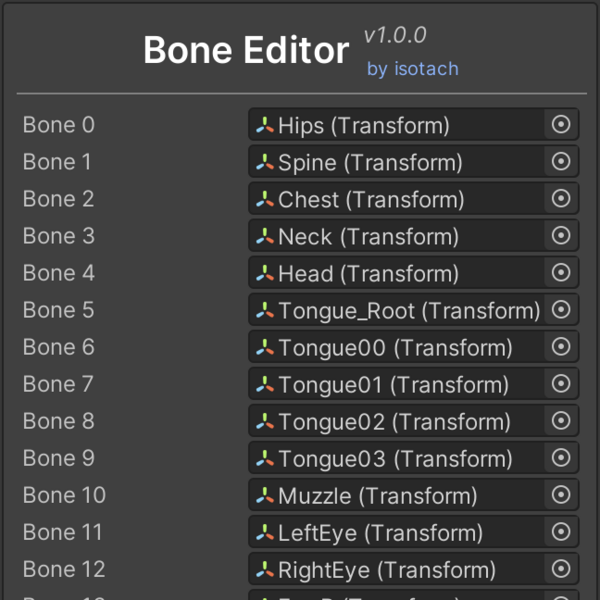Click the picker circle for Head
This screenshot has width=600, height=600.
pos(561,273)
